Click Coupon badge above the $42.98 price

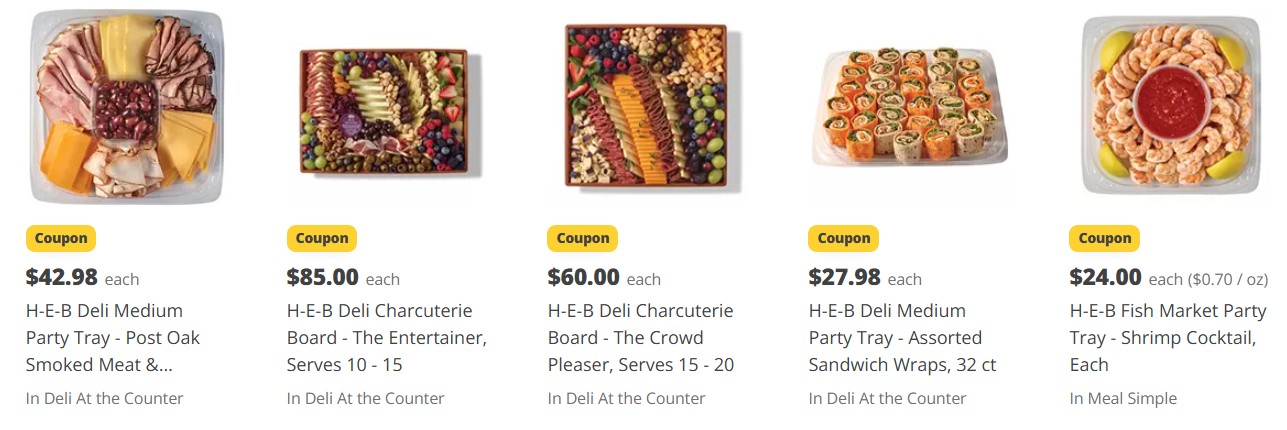tap(61, 238)
